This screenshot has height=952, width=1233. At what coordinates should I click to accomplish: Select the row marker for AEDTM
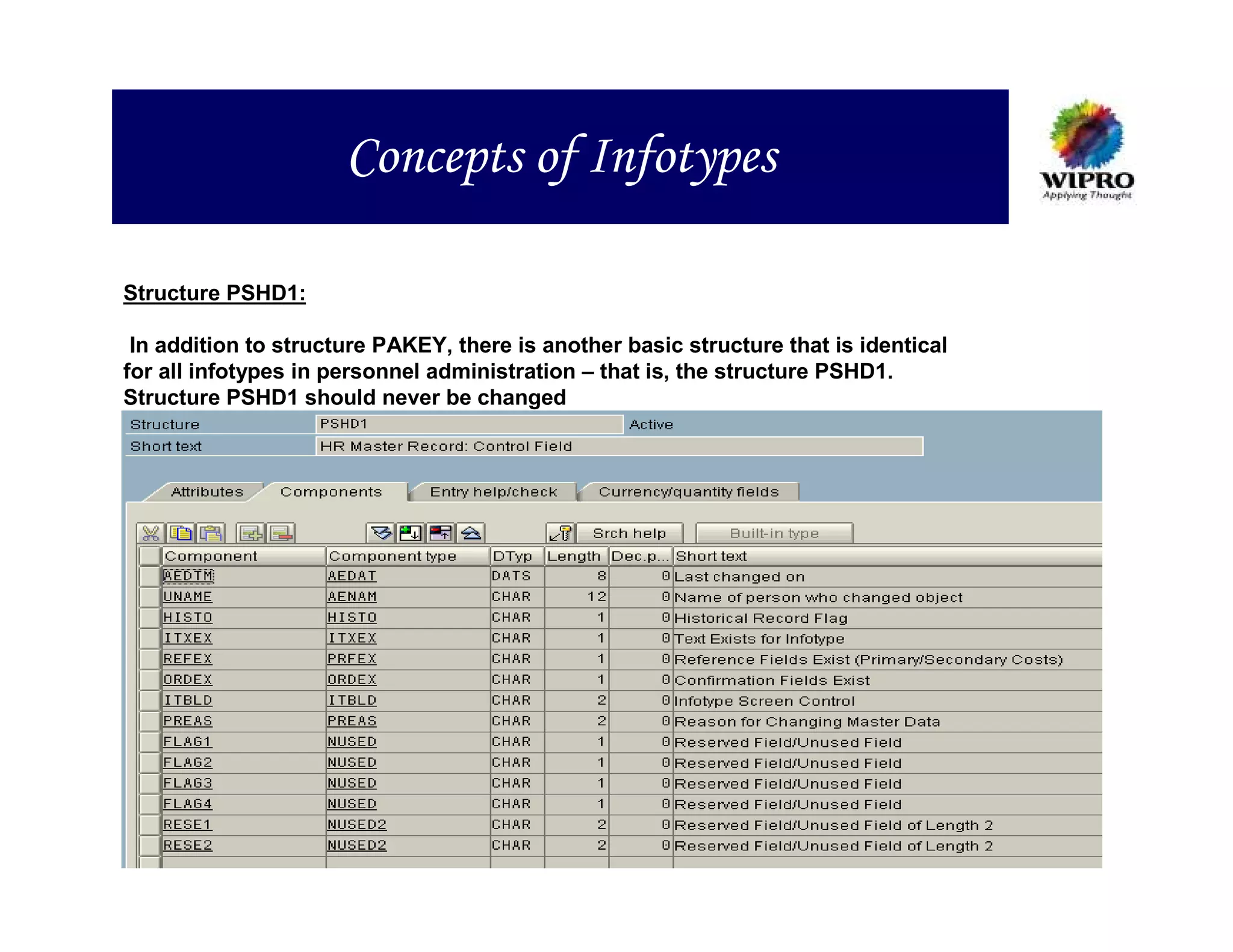coord(149,576)
